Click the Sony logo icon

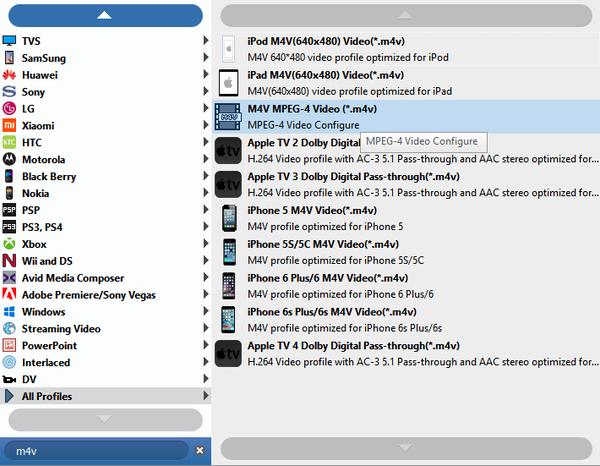point(9,91)
